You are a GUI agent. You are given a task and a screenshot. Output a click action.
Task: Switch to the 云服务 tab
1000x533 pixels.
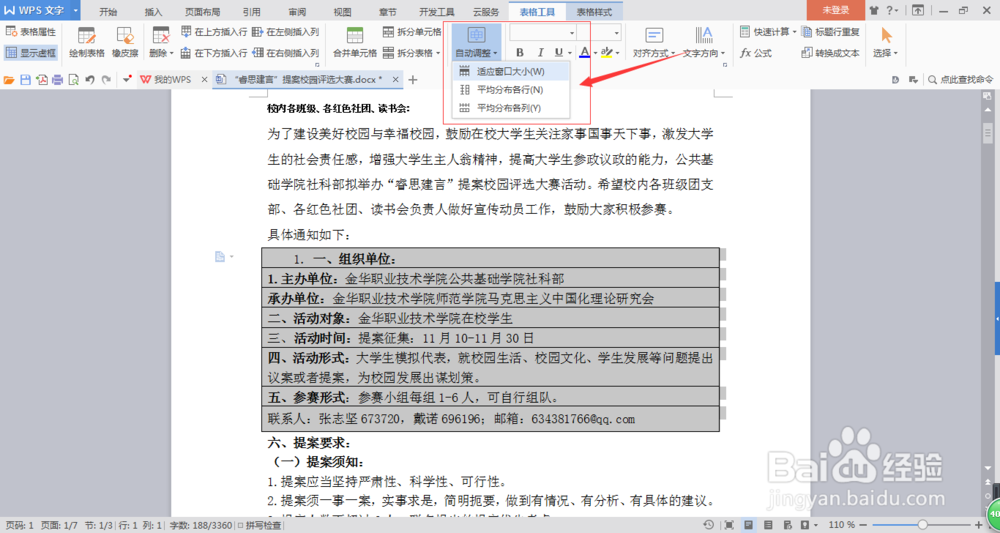[x=484, y=11]
